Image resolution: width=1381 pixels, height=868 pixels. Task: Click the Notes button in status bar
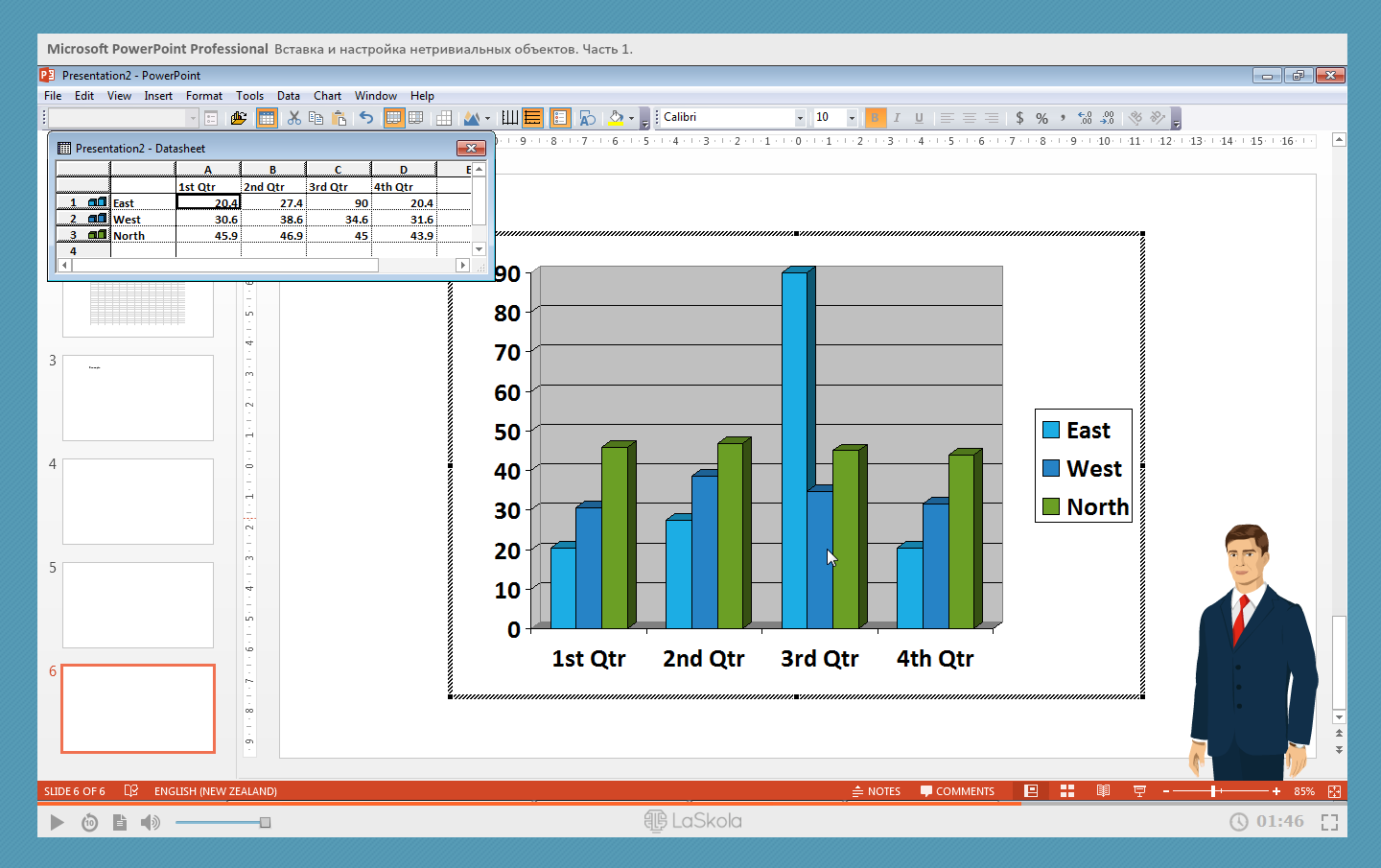(x=877, y=791)
